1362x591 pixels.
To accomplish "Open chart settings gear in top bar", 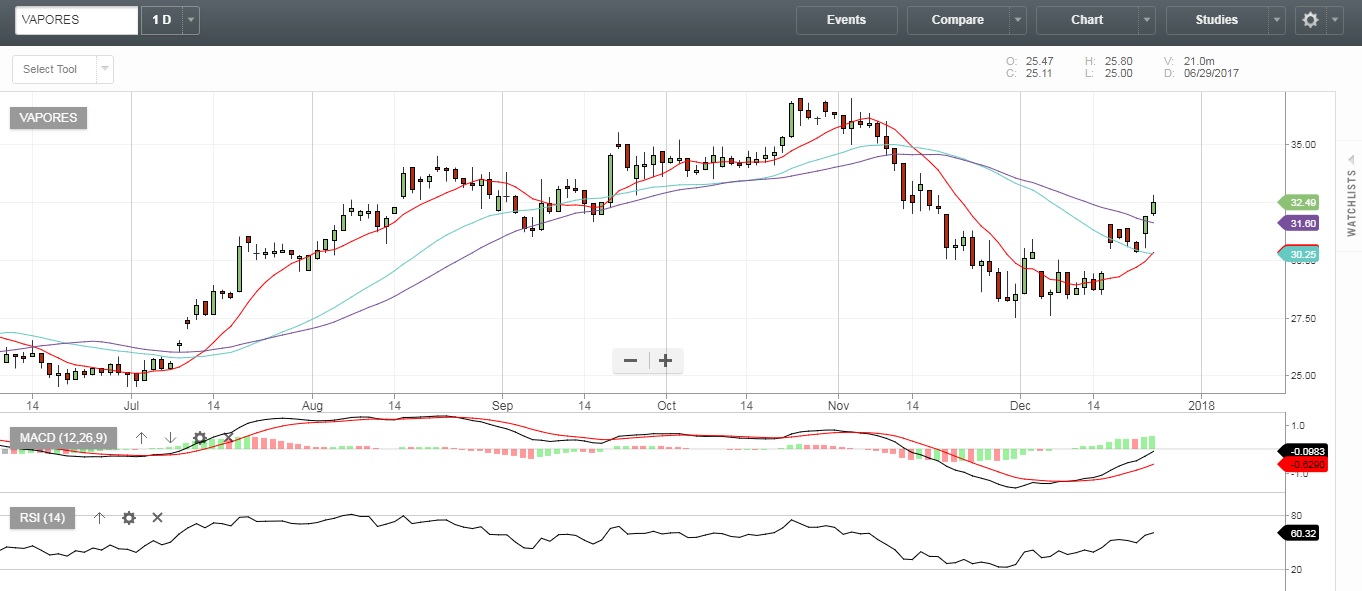I will tap(1311, 20).
